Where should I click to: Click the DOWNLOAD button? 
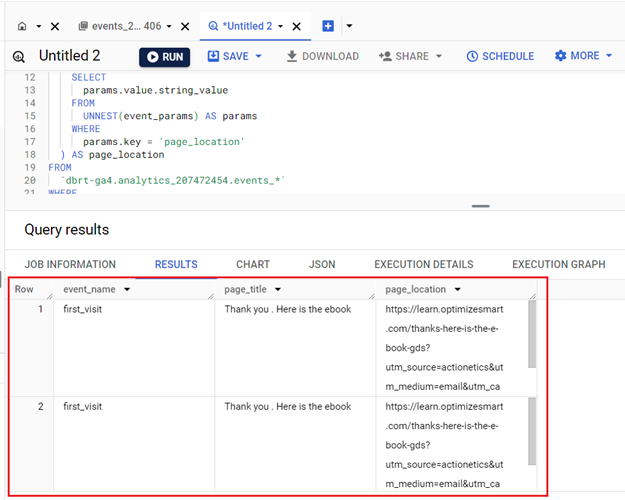tap(323, 56)
